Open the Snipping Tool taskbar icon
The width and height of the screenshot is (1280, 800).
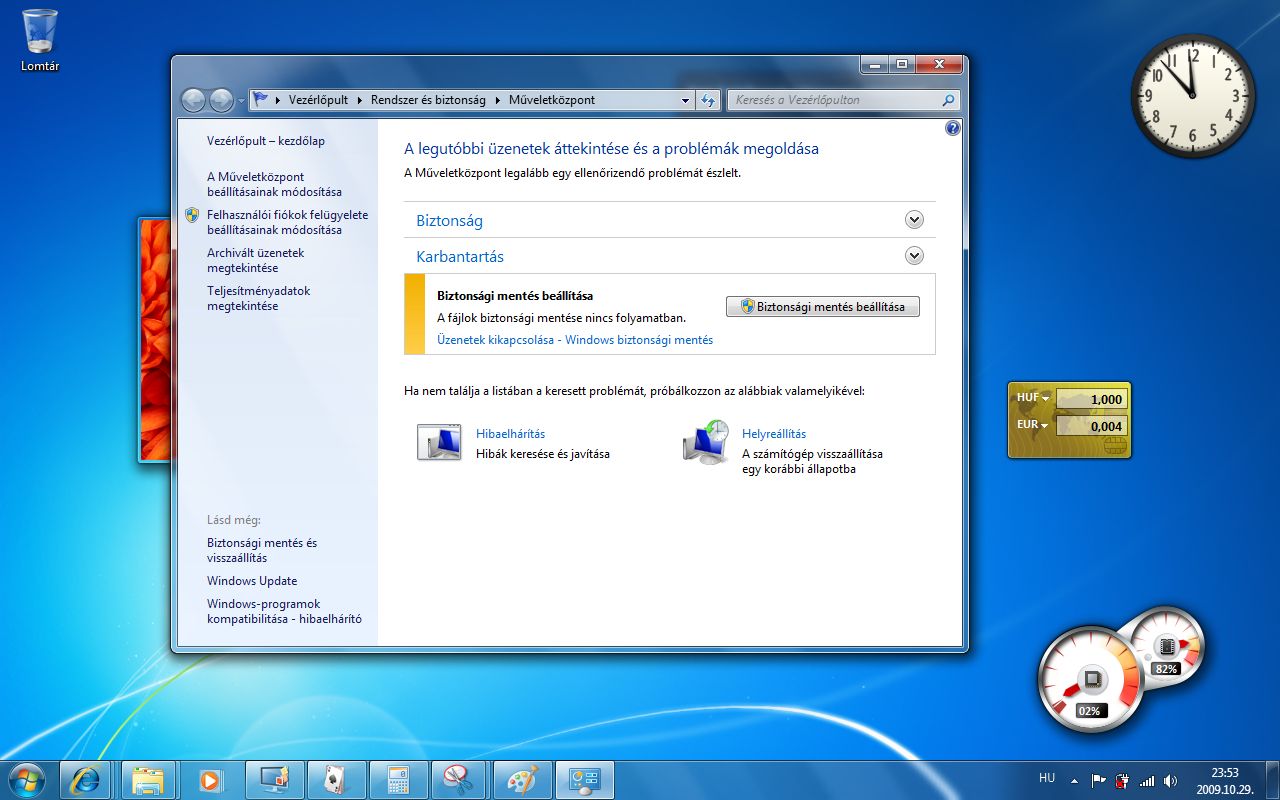coord(459,779)
